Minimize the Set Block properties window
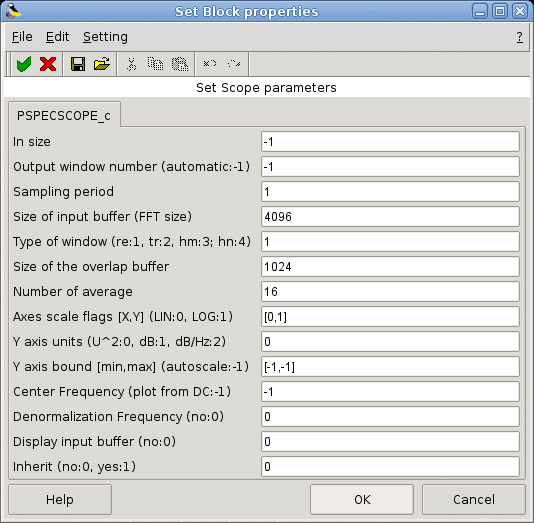Viewport: 534px width, 523px height. tap(480, 11)
